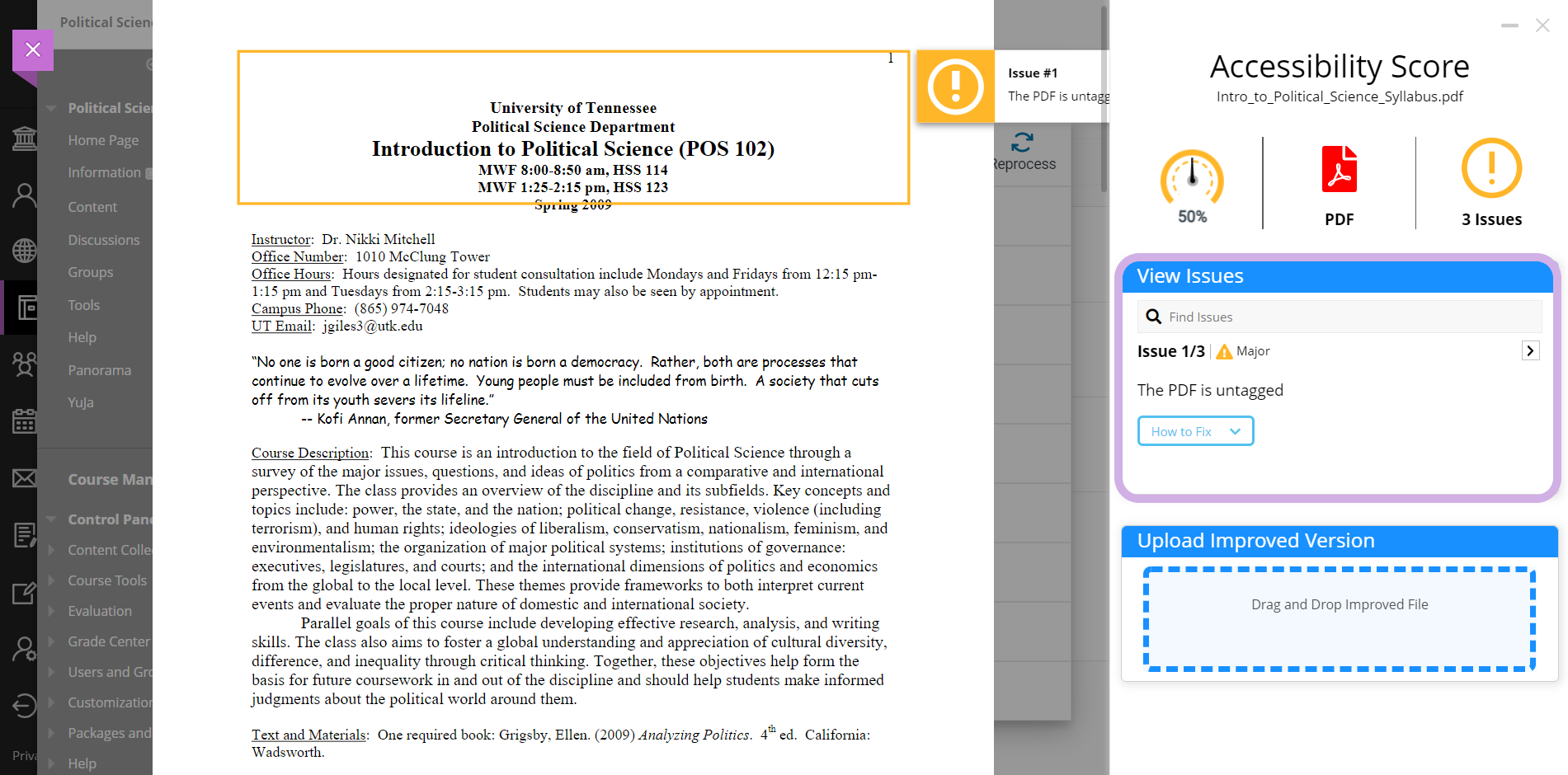The width and height of the screenshot is (1568, 775).
Task: Click the scrollbar beside the document preview
Action: 1104,99
